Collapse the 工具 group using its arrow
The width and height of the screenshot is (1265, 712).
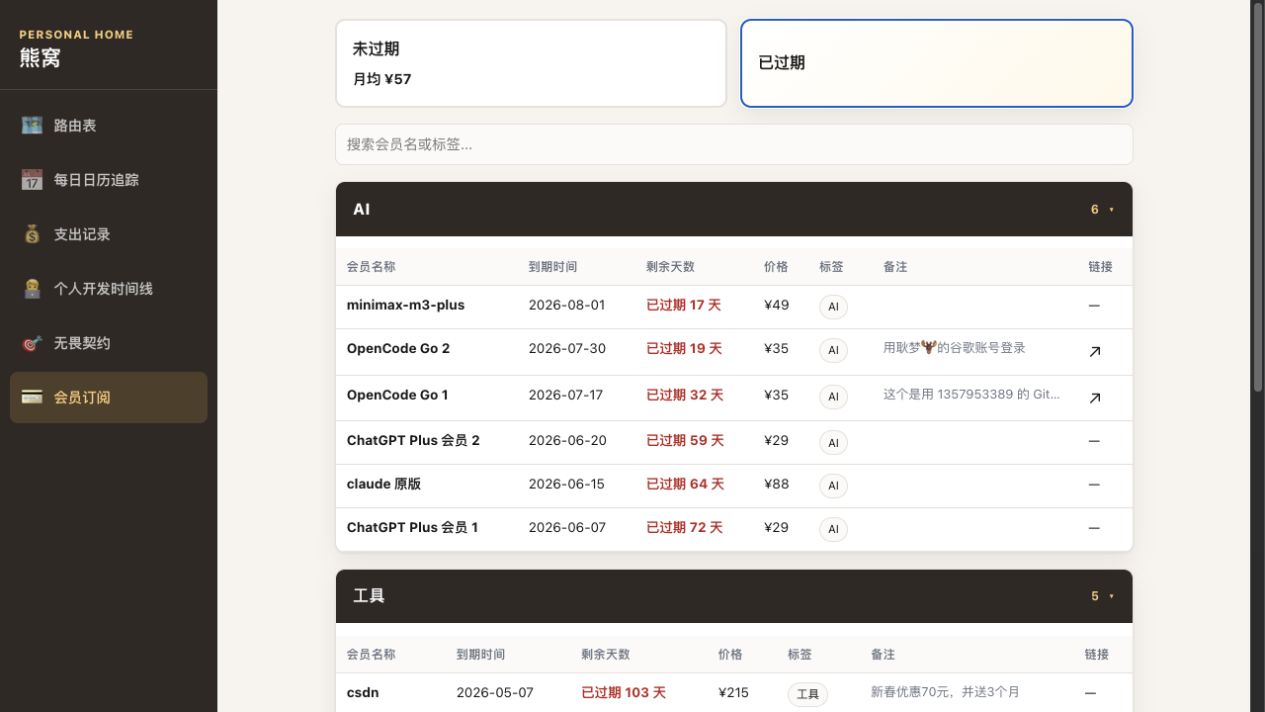click(x=1111, y=596)
